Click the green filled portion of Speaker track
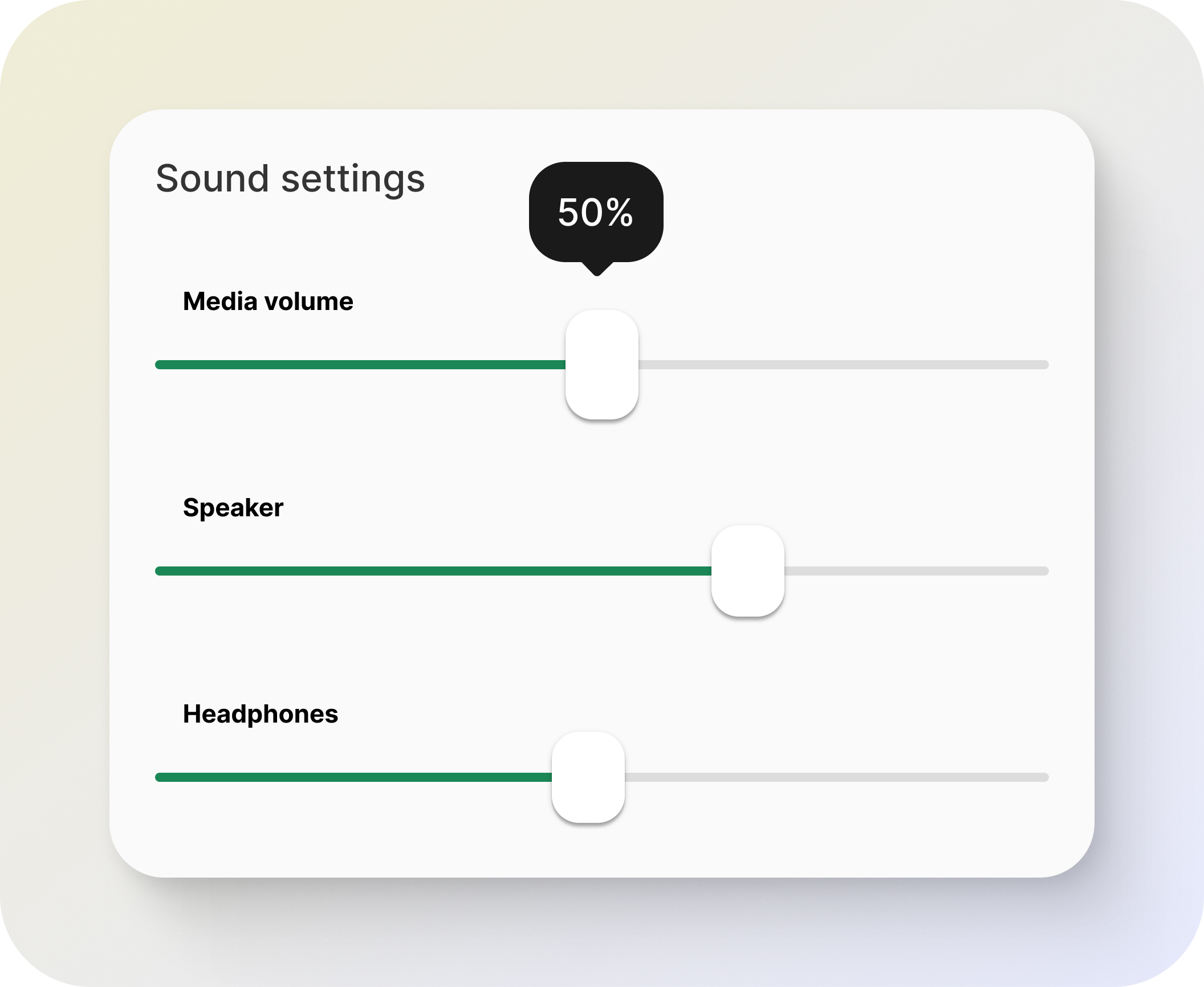The width and height of the screenshot is (1204, 987). click(433, 571)
